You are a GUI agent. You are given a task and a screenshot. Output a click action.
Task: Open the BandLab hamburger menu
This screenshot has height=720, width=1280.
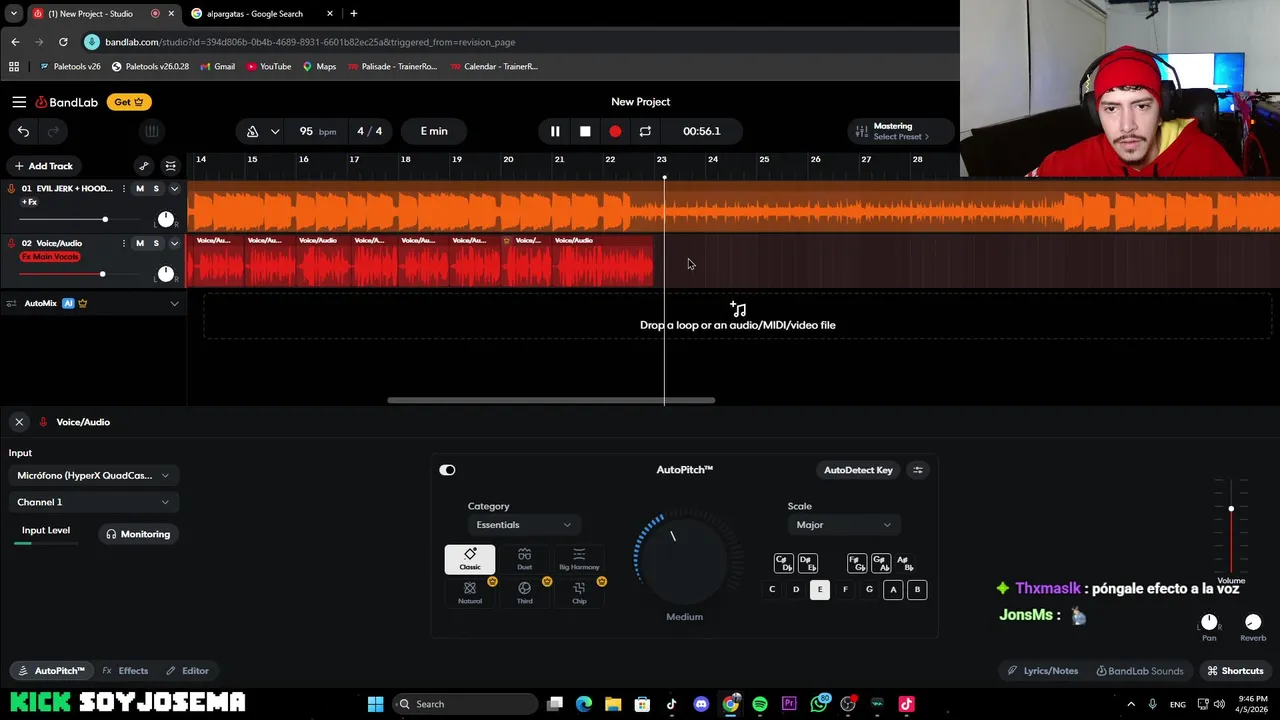pyautogui.click(x=19, y=102)
